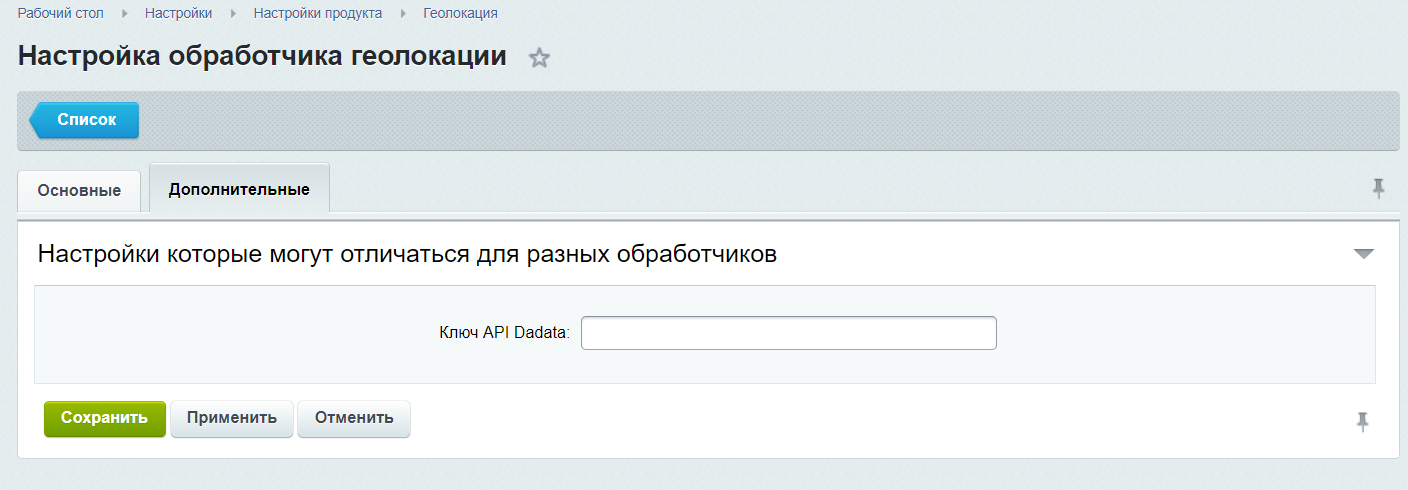Screen dimensions: 1408x490
Task: Add page to favorites with star icon
Action: click(x=540, y=58)
